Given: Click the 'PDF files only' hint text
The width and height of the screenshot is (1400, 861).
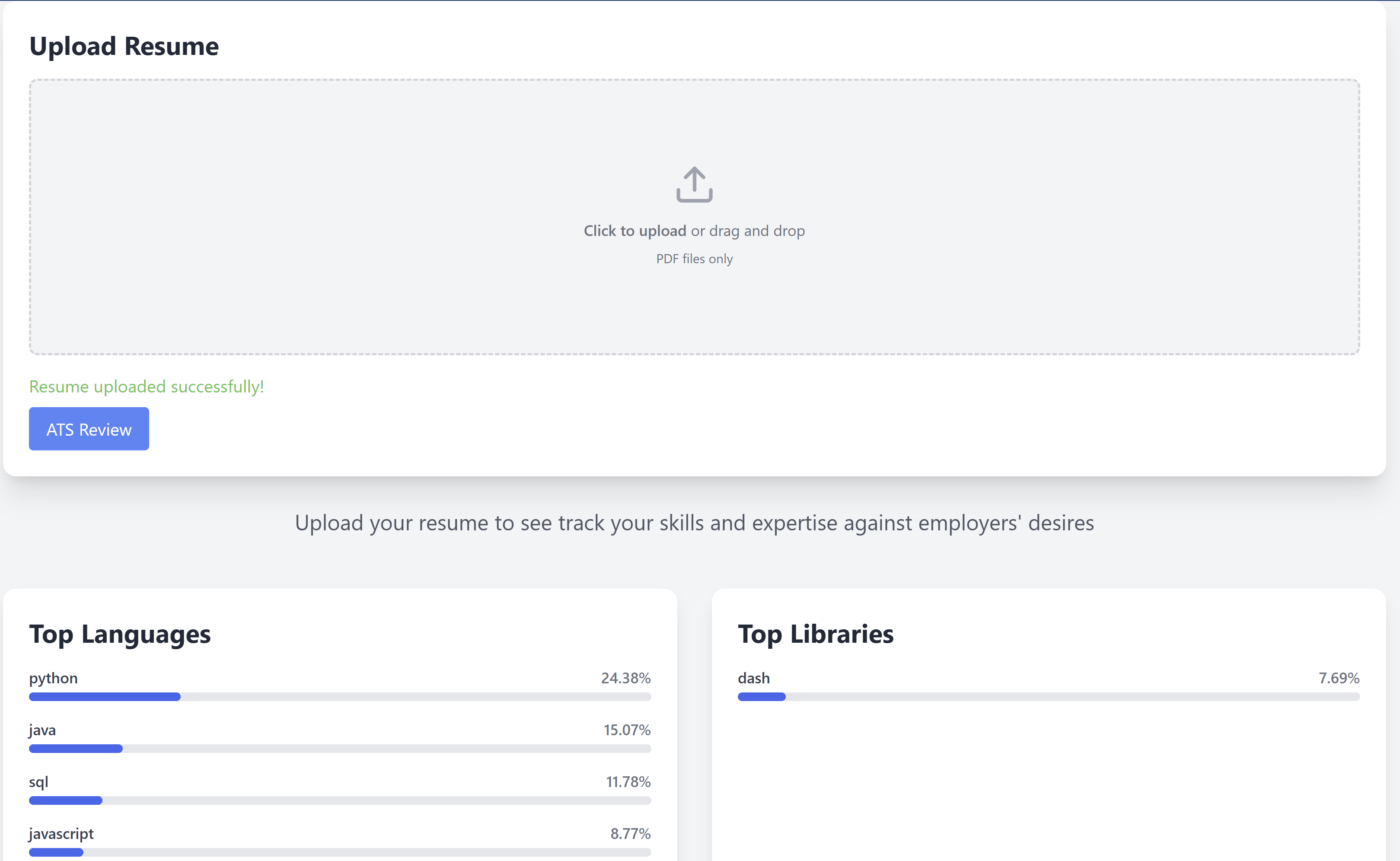Looking at the screenshot, I should 694,258.
